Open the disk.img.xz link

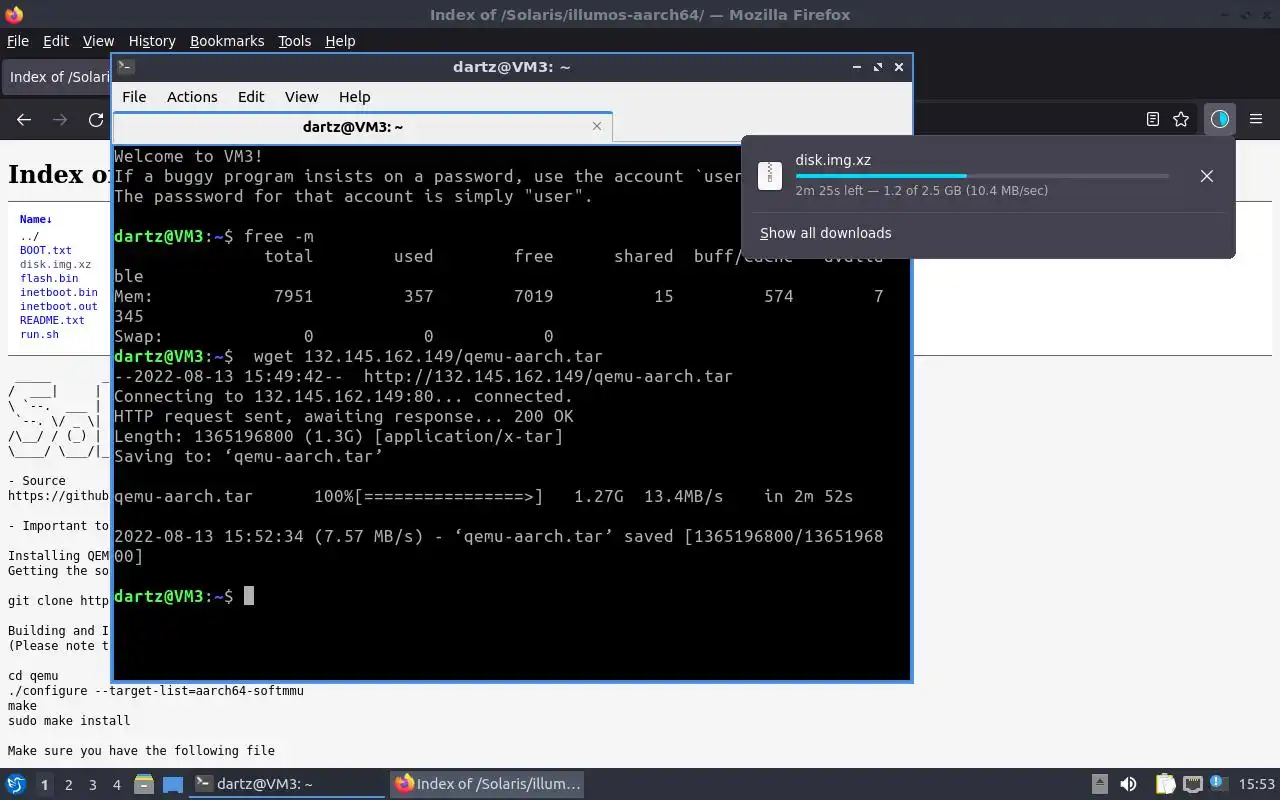55,264
